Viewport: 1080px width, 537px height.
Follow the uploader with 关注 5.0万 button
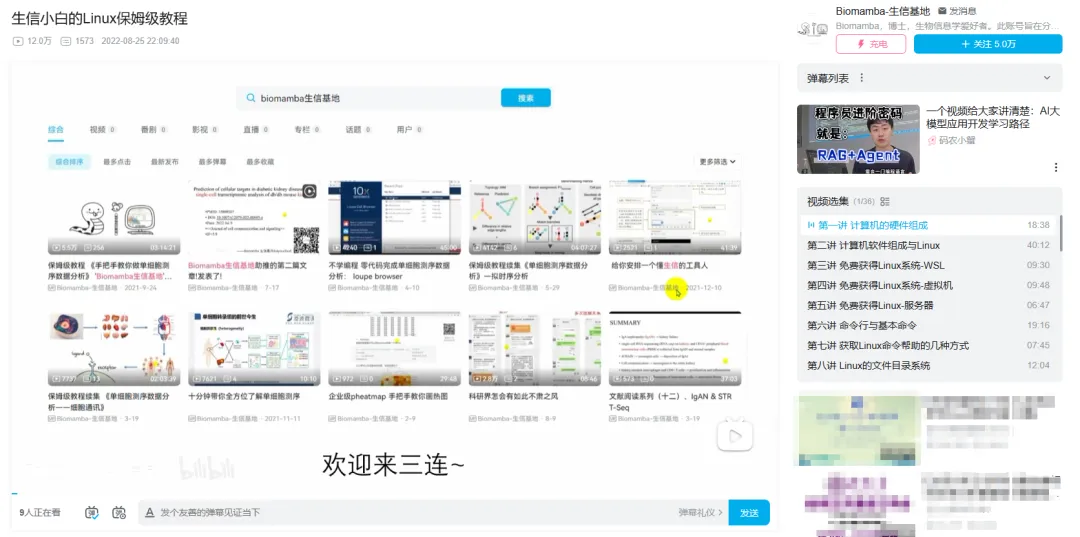pos(988,44)
